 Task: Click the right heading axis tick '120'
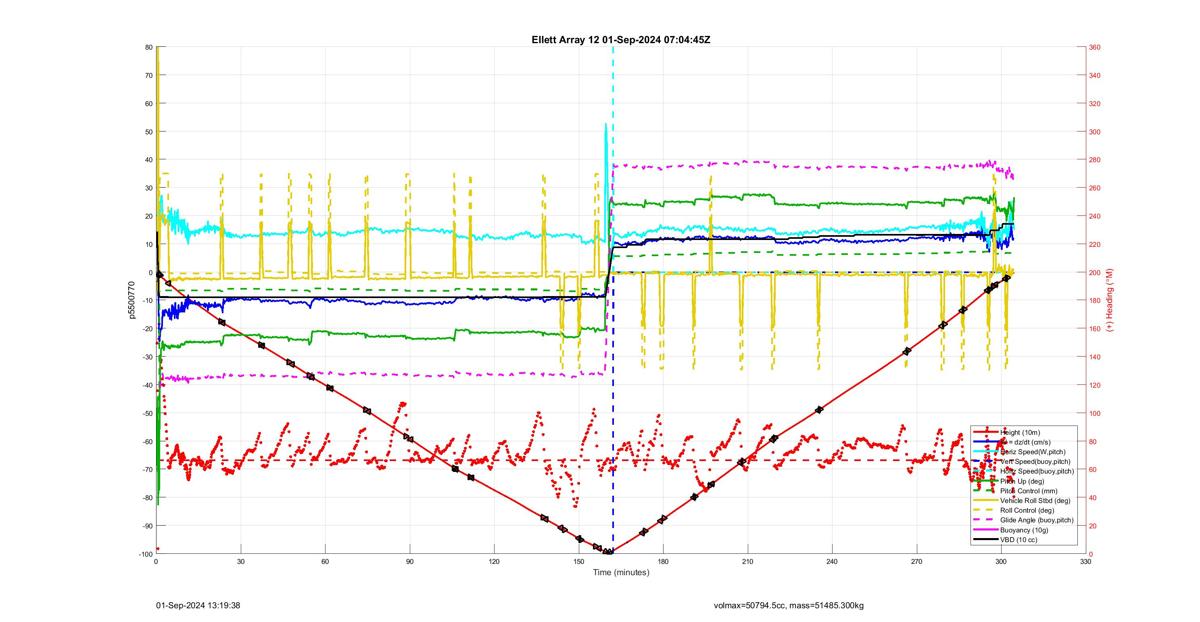[x=1095, y=385]
